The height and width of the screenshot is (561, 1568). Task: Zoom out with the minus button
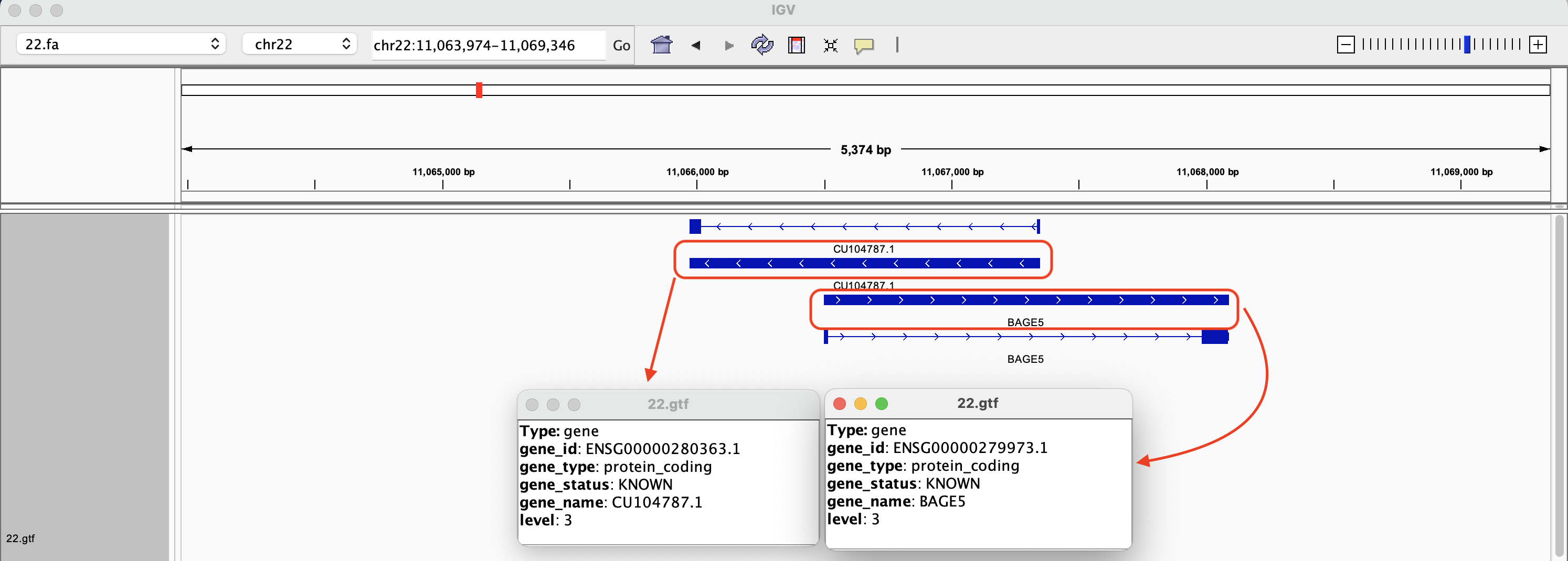[x=1345, y=45]
